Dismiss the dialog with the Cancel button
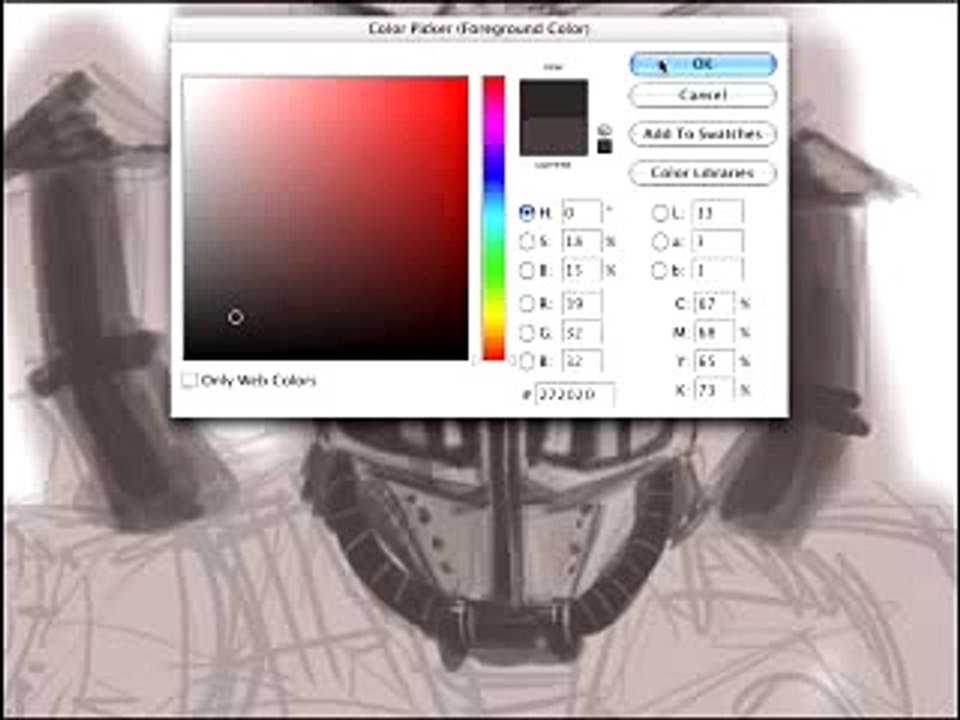This screenshot has width=960, height=720. click(x=703, y=96)
